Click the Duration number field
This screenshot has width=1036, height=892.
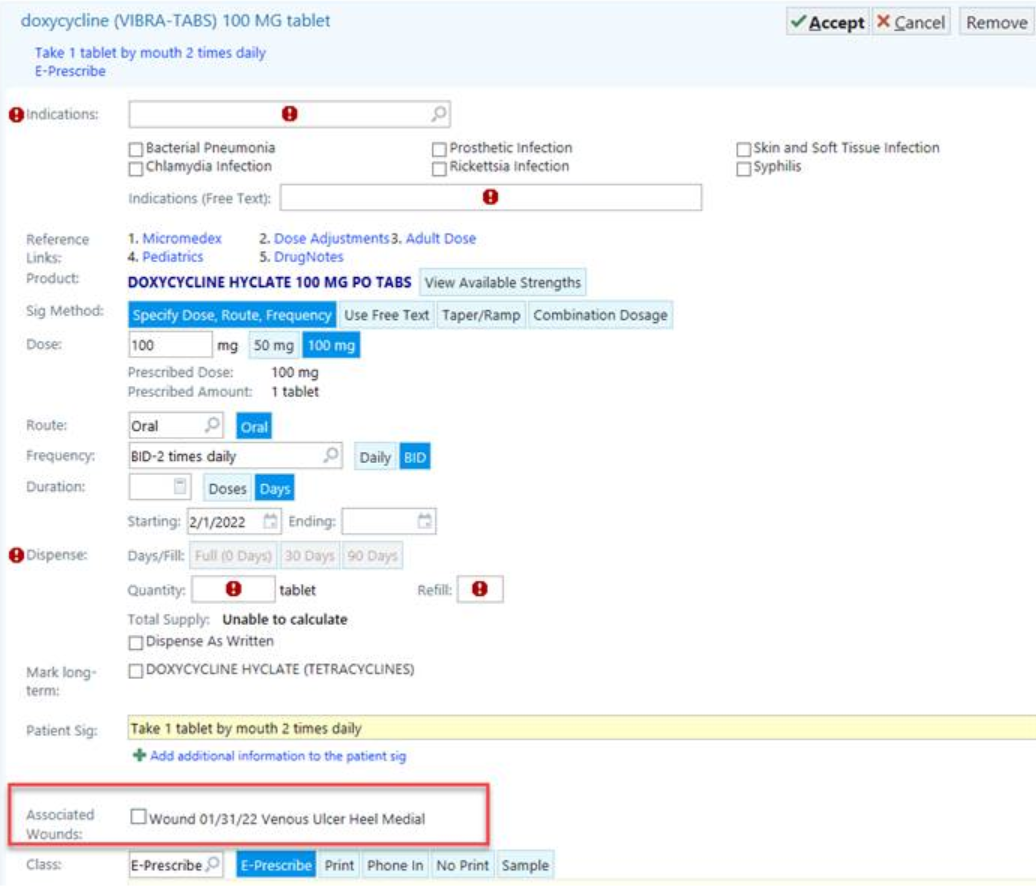[x=160, y=487]
